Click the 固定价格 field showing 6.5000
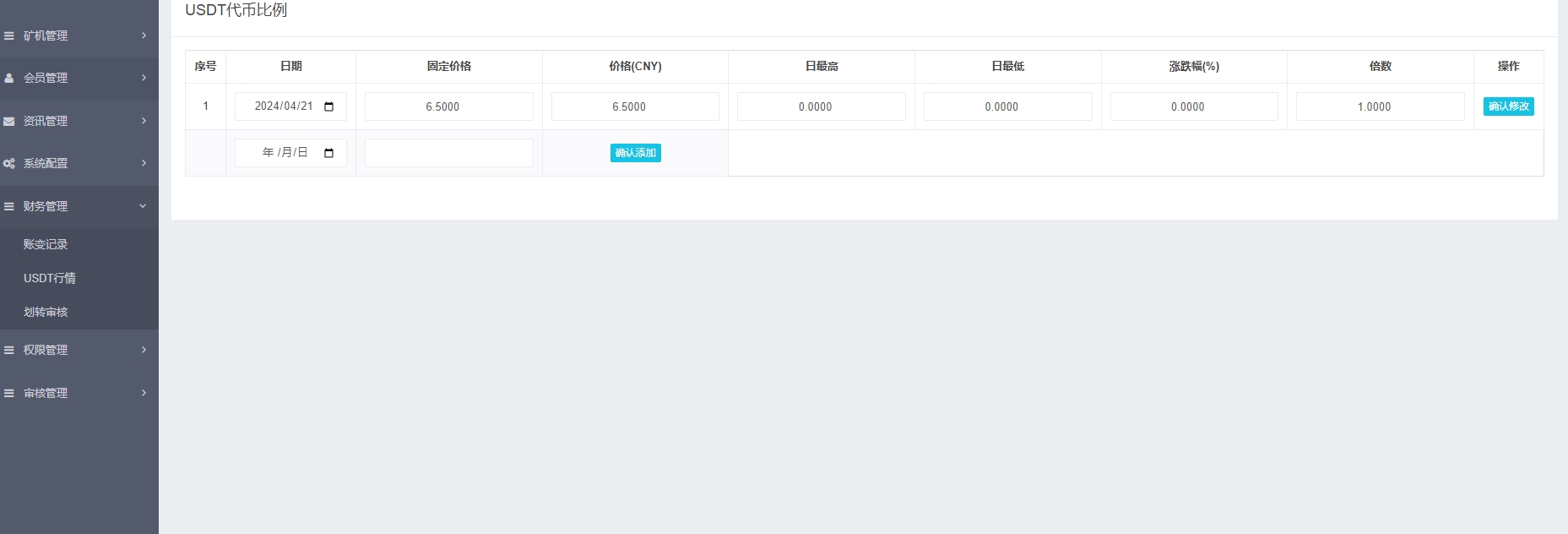Image resolution: width=1568 pixels, height=534 pixels. coord(449,106)
